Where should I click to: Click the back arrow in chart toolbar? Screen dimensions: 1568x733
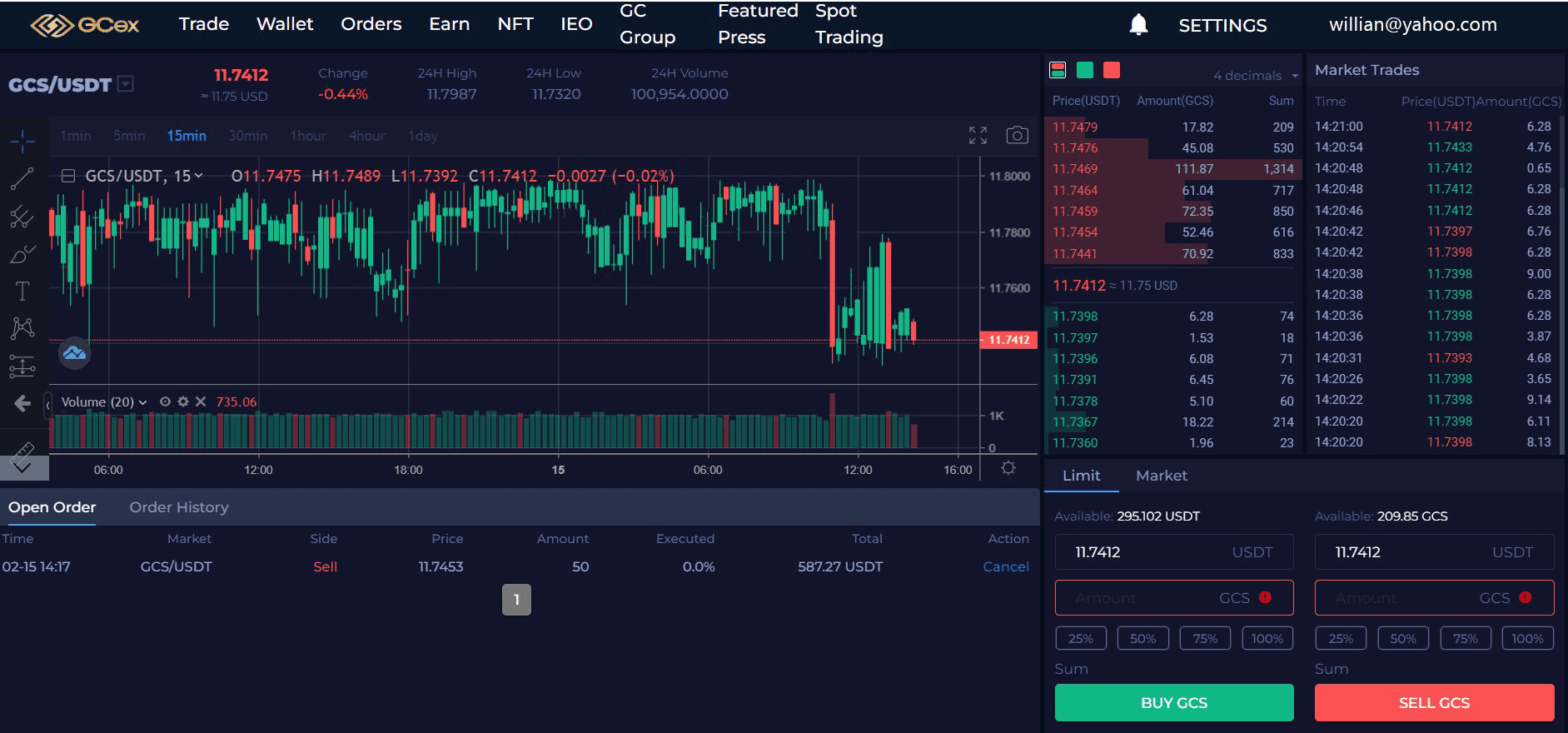[x=22, y=404]
